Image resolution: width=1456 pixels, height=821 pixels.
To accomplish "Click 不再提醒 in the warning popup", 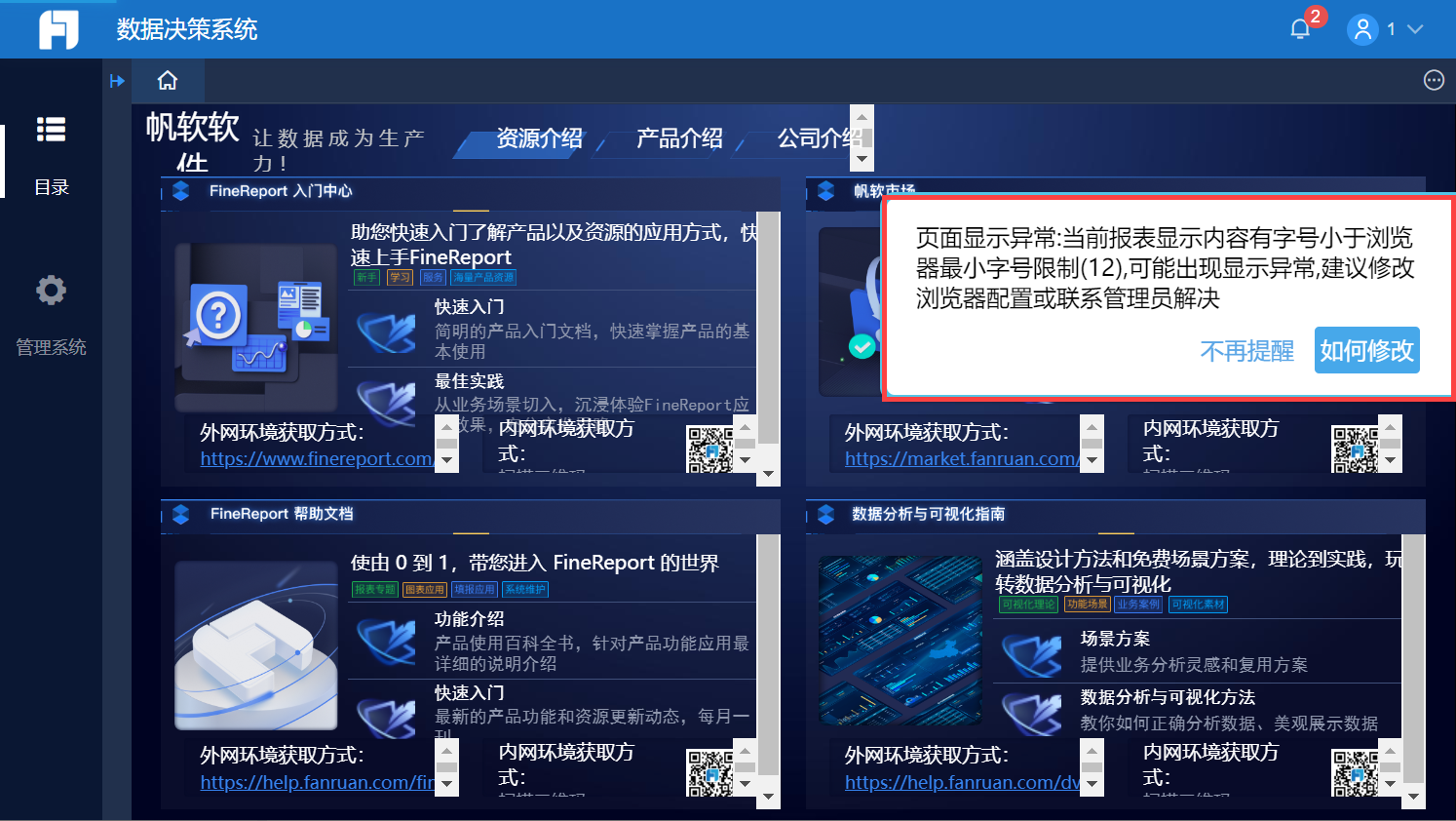I will 1246,351.
